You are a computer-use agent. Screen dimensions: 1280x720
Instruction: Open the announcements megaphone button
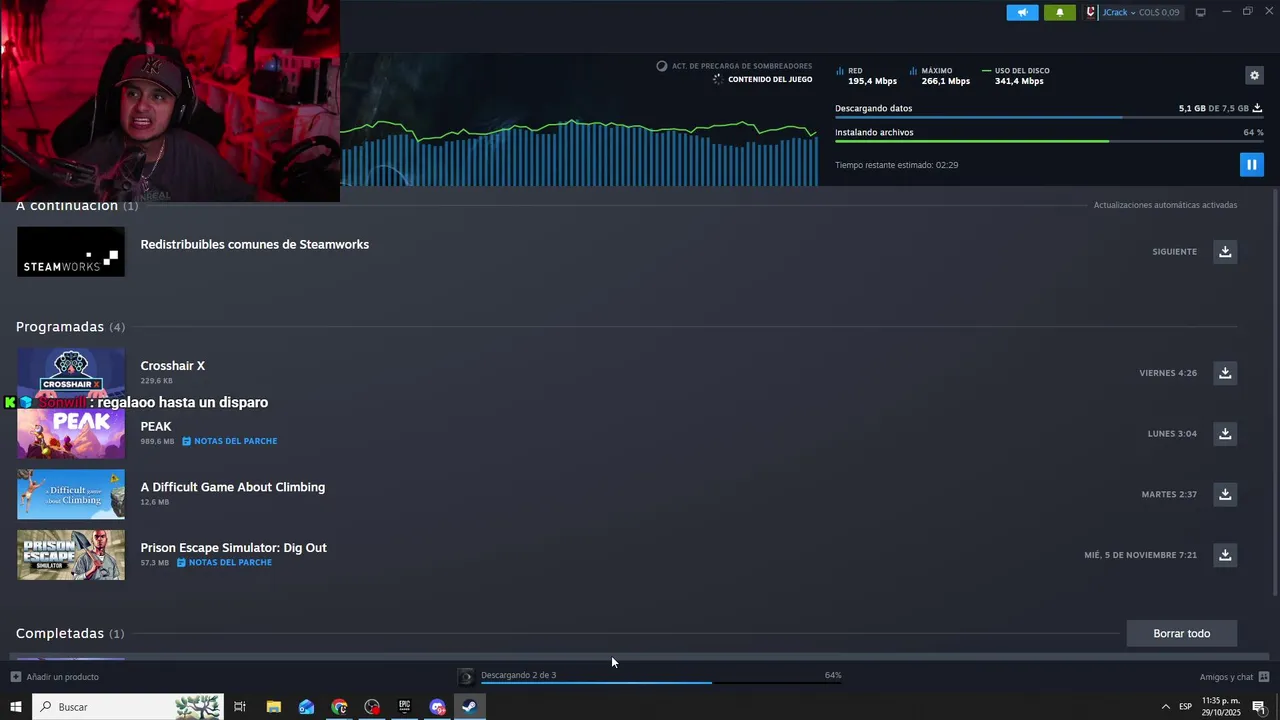[1022, 12]
